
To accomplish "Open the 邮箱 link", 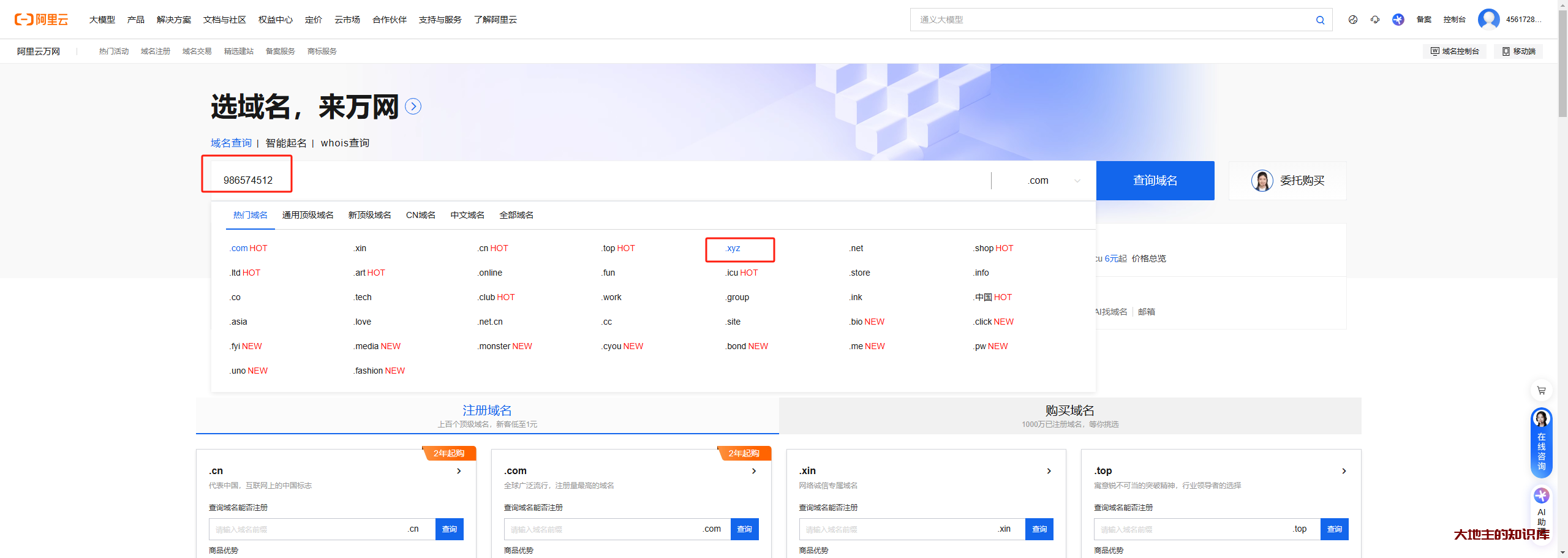I will [1147, 312].
